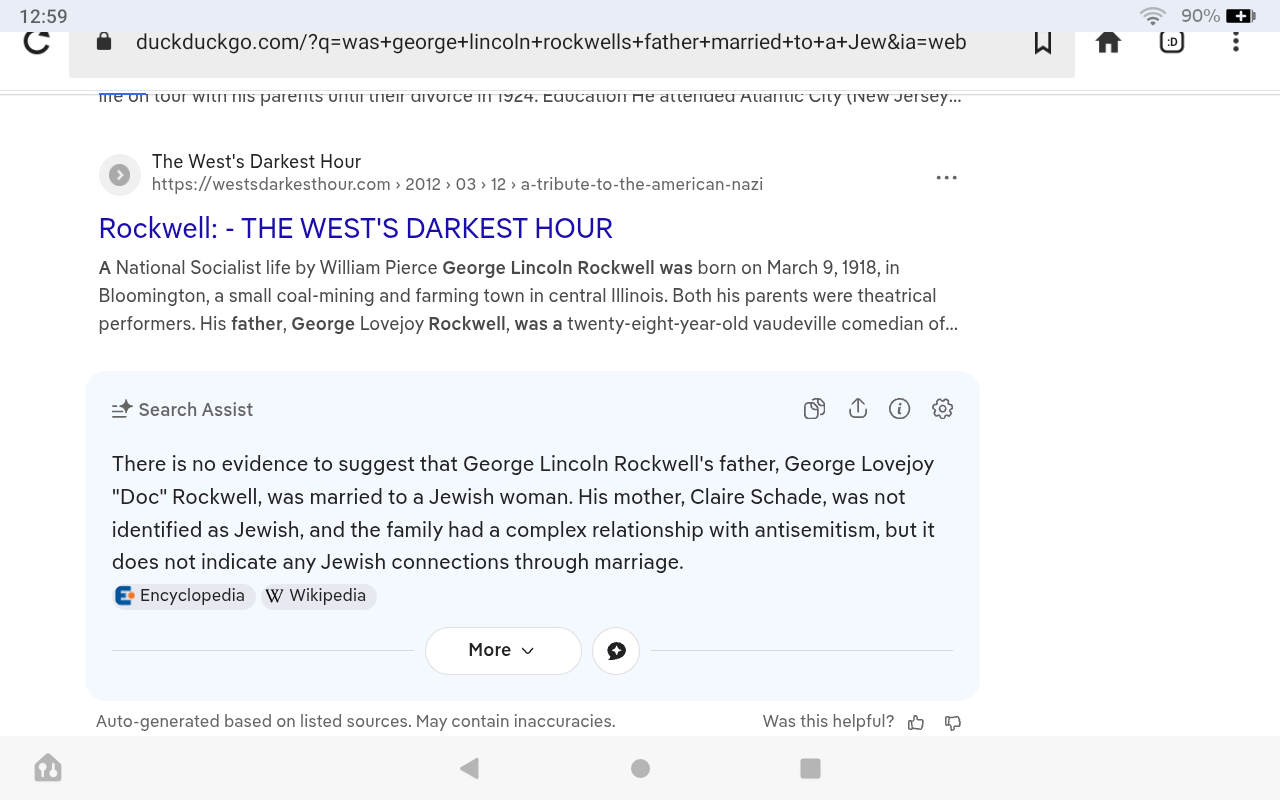The height and width of the screenshot is (800, 1280).
Task: Tap the address bar URL
Action: [x=550, y=42]
